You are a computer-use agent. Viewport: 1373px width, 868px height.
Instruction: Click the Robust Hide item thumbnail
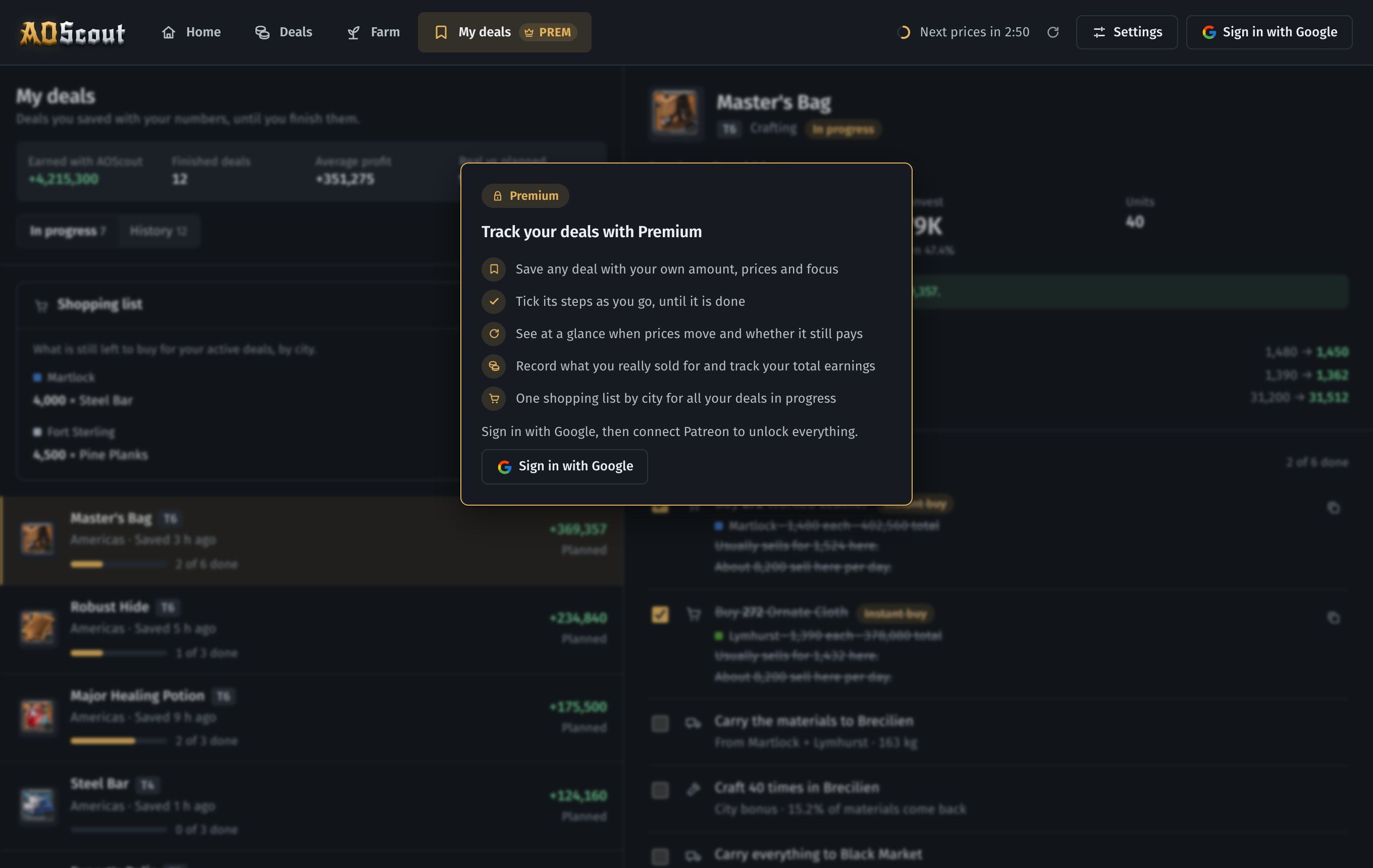coord(38,627)
